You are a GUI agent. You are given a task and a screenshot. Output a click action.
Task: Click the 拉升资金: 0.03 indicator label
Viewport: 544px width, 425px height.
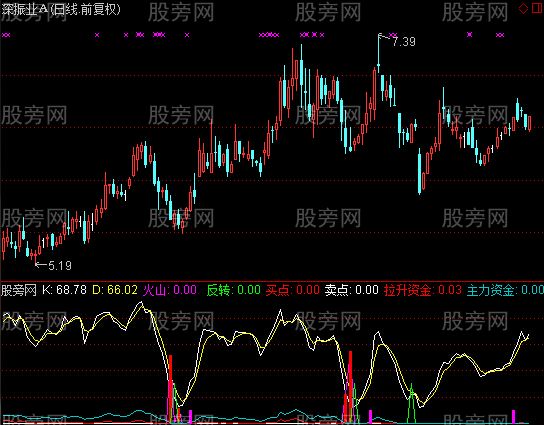click(x=423, y=290)
